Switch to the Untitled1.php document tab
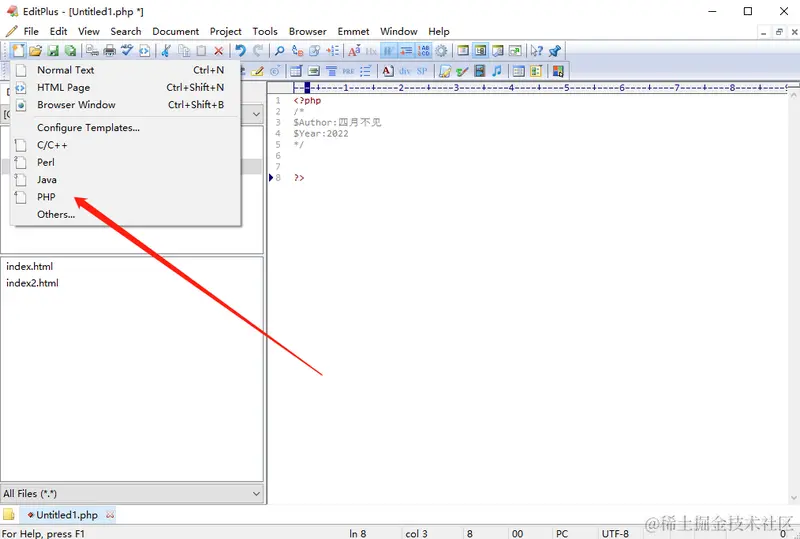 click(67, 515)
